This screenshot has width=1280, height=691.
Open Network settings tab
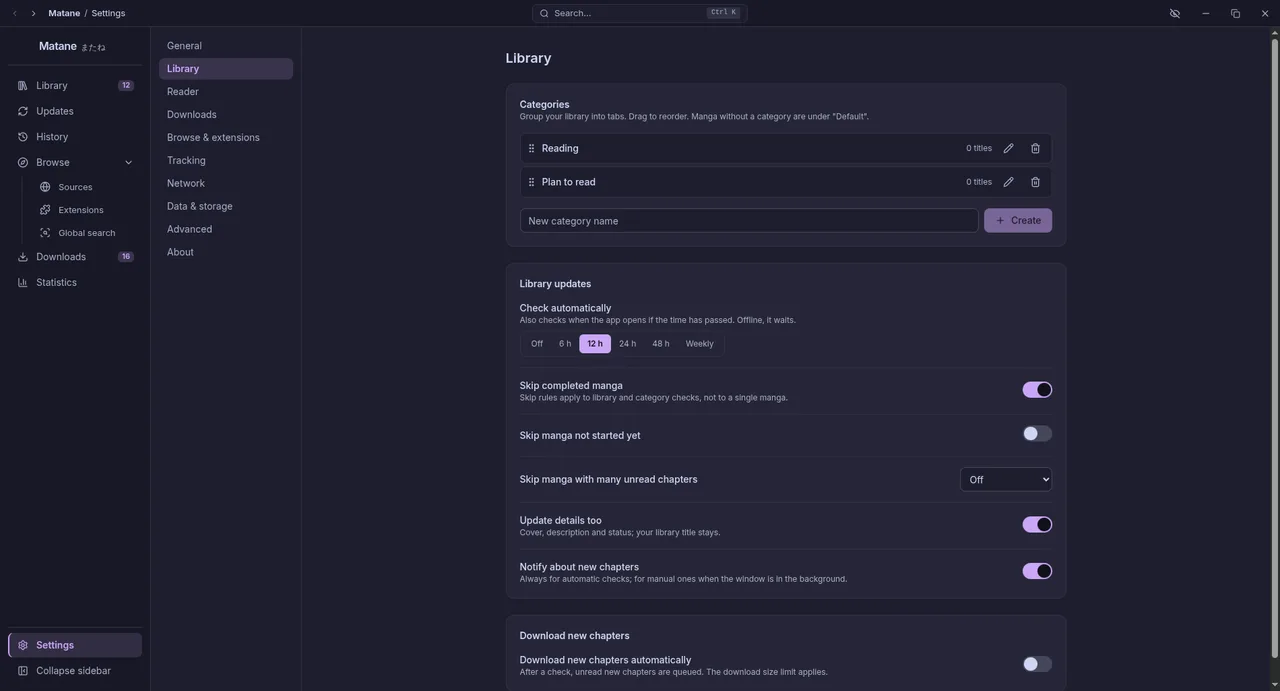point(226,184)
